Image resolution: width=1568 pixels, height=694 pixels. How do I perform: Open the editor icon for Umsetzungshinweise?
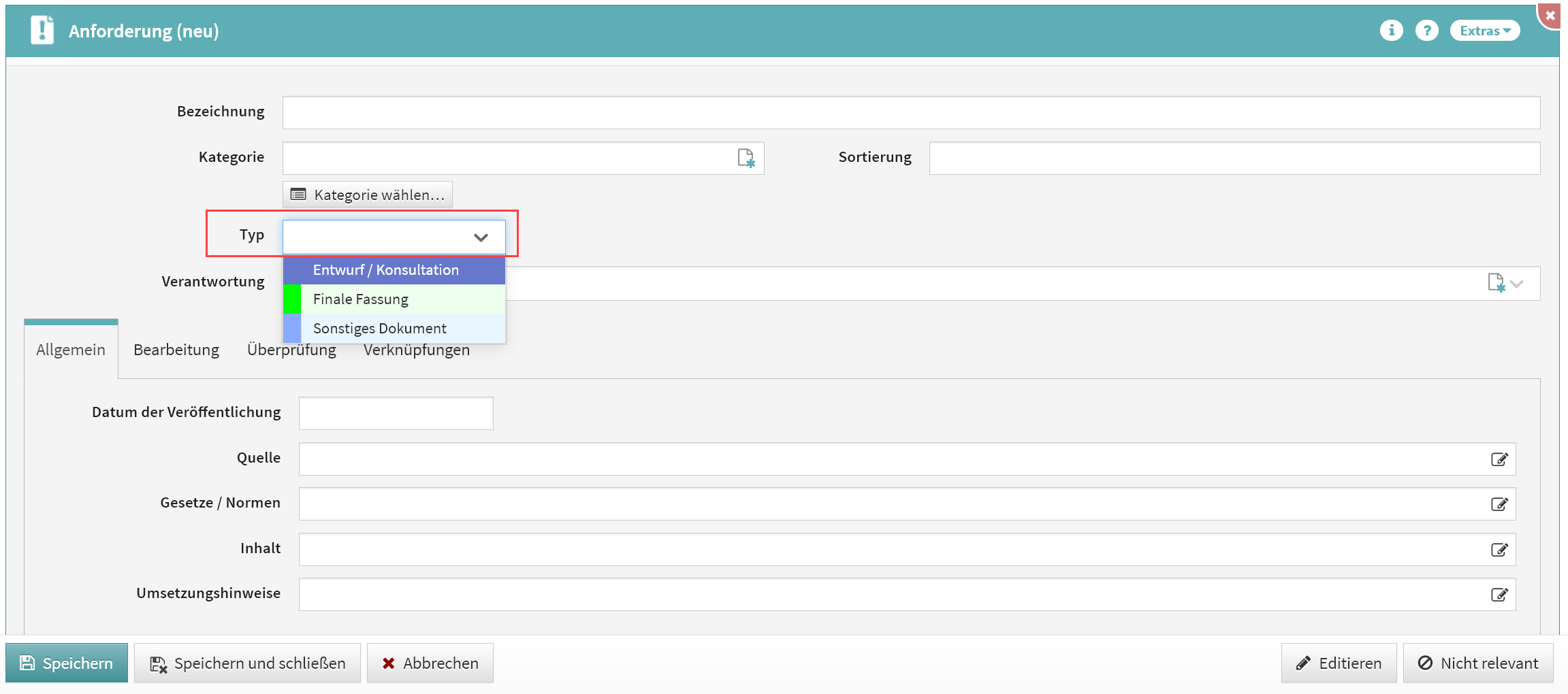(x=1499, y=595)
